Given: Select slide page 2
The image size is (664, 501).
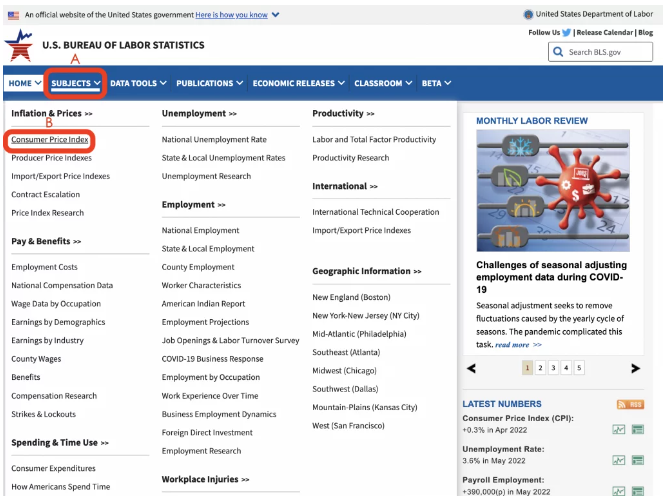Looking at the screenshot, I should (540, 368).
